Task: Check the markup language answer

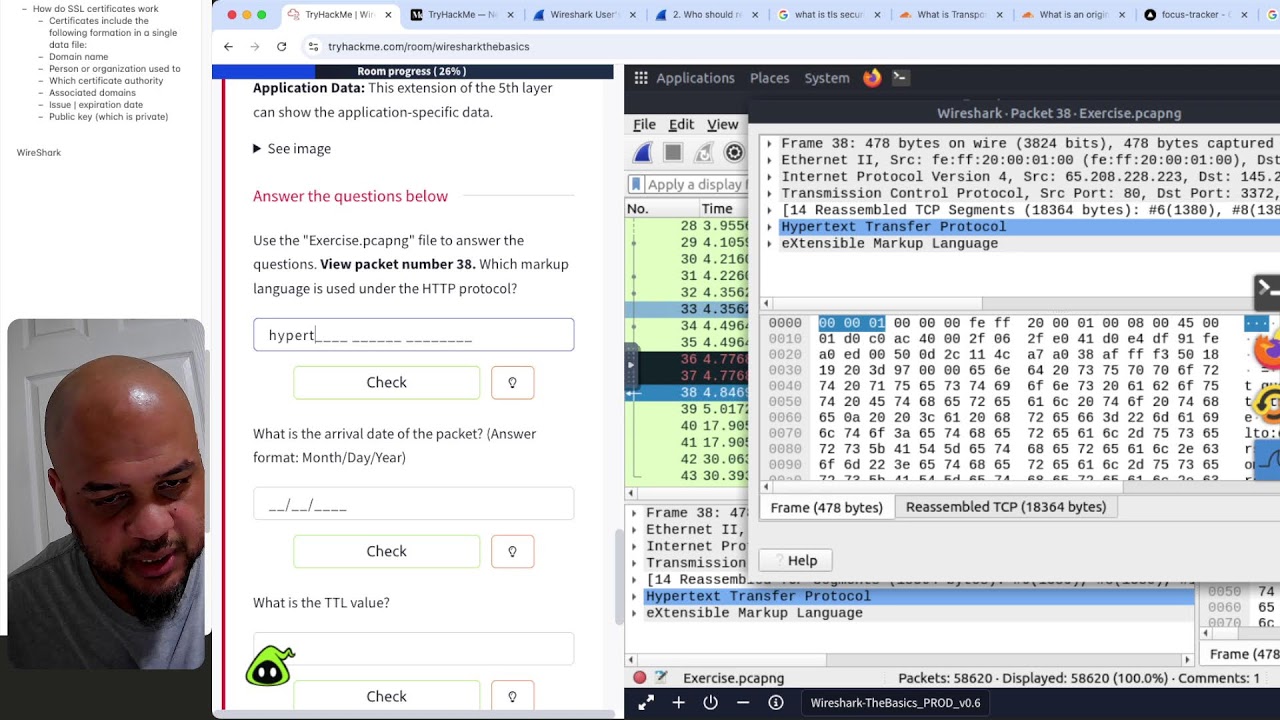Action: coord(386,382)
